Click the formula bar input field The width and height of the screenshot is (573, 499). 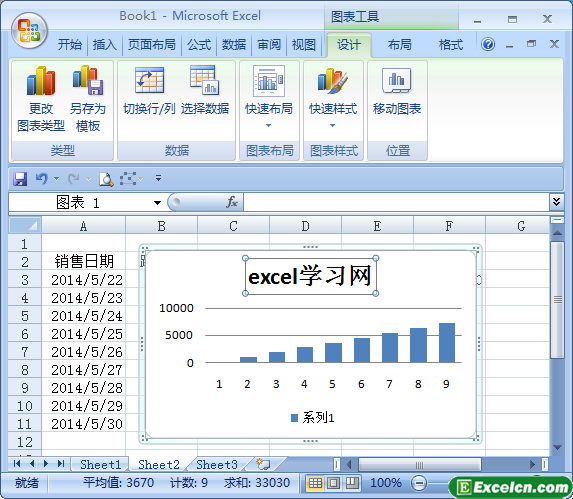(x=396, y=202)
